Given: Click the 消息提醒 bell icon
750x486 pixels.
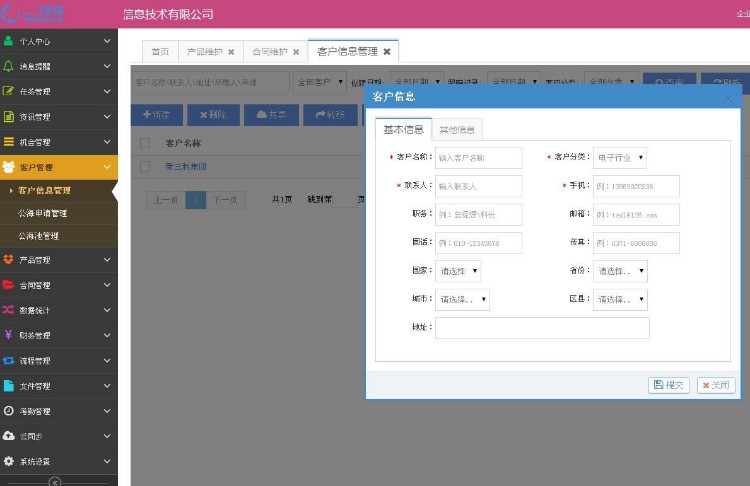Looking at the screenshot, I should point(8,66).
